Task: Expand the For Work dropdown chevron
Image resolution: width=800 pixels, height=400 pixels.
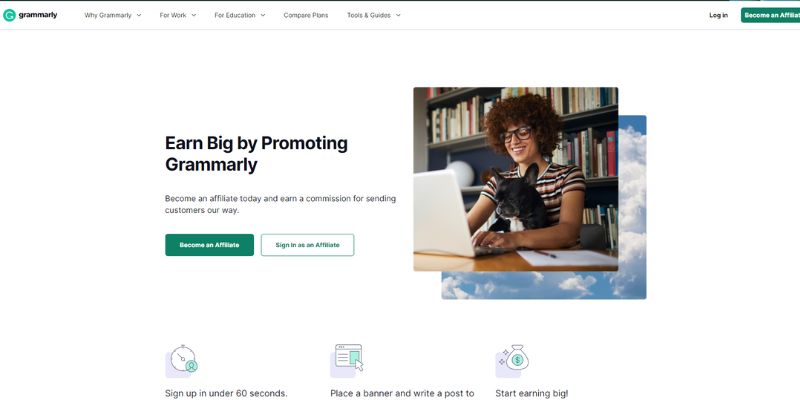Action: [194, 15]
